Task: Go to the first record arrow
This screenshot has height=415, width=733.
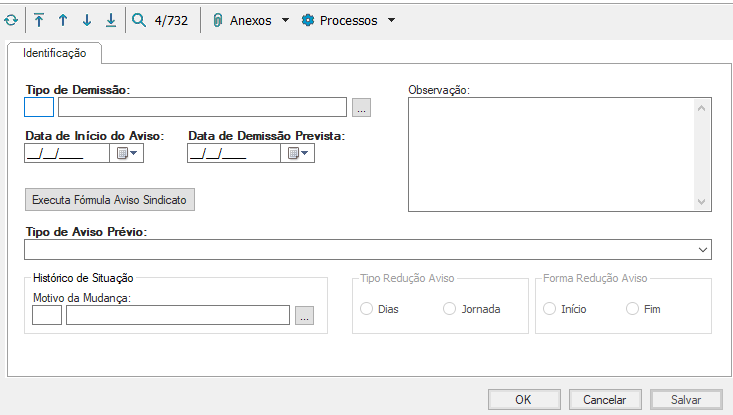Action: [38, 20]
